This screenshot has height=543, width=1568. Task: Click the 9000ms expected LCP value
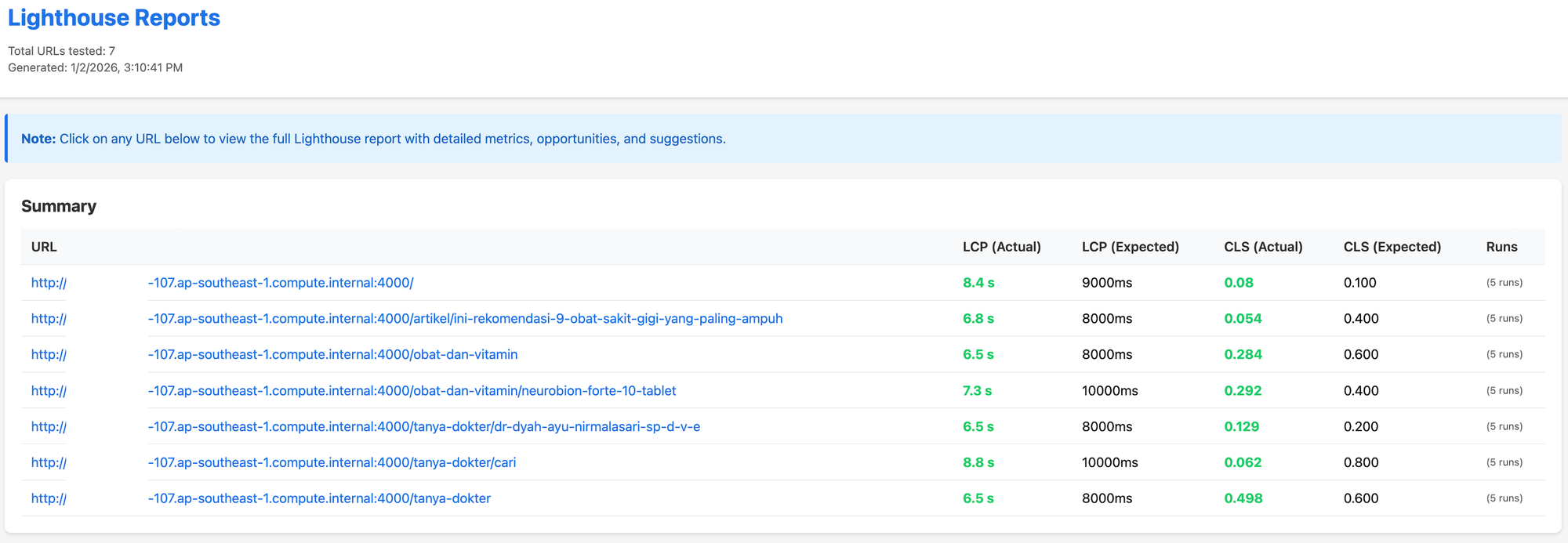pyautogui.click(x=1106, y=283)
